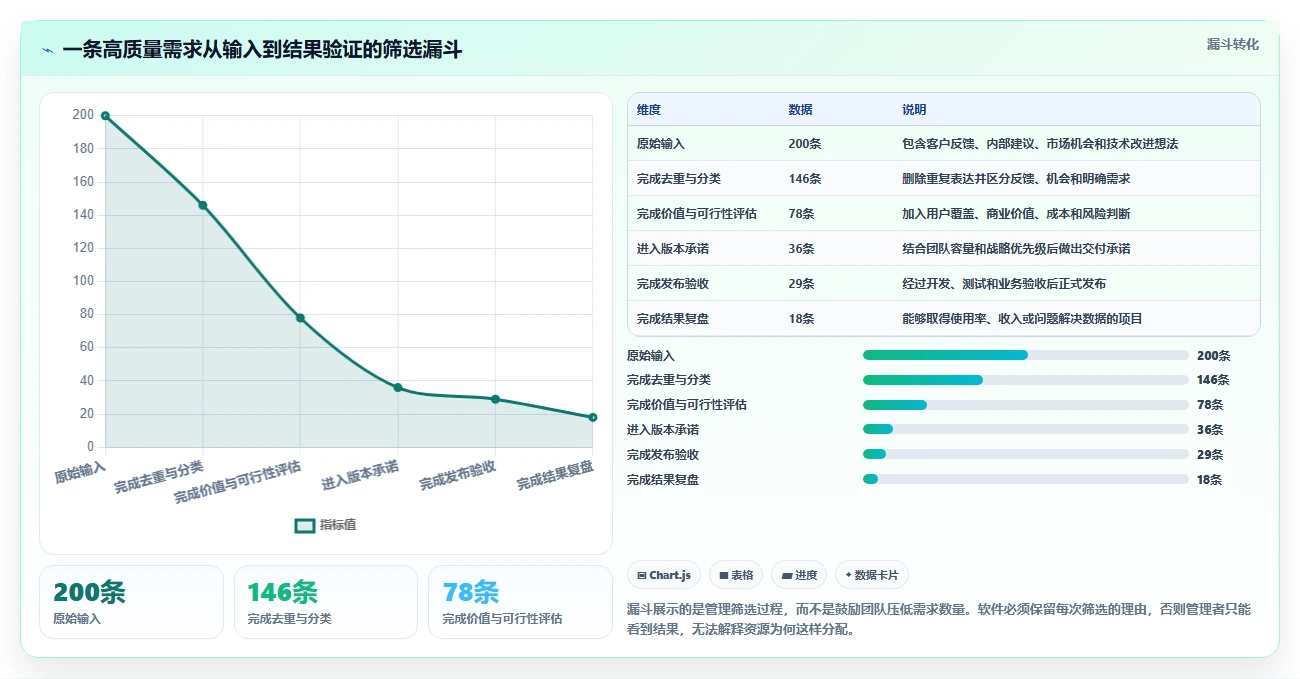Click the 进入版本承诺 progress bar
1300x679 pixels.
(1026, 430)
